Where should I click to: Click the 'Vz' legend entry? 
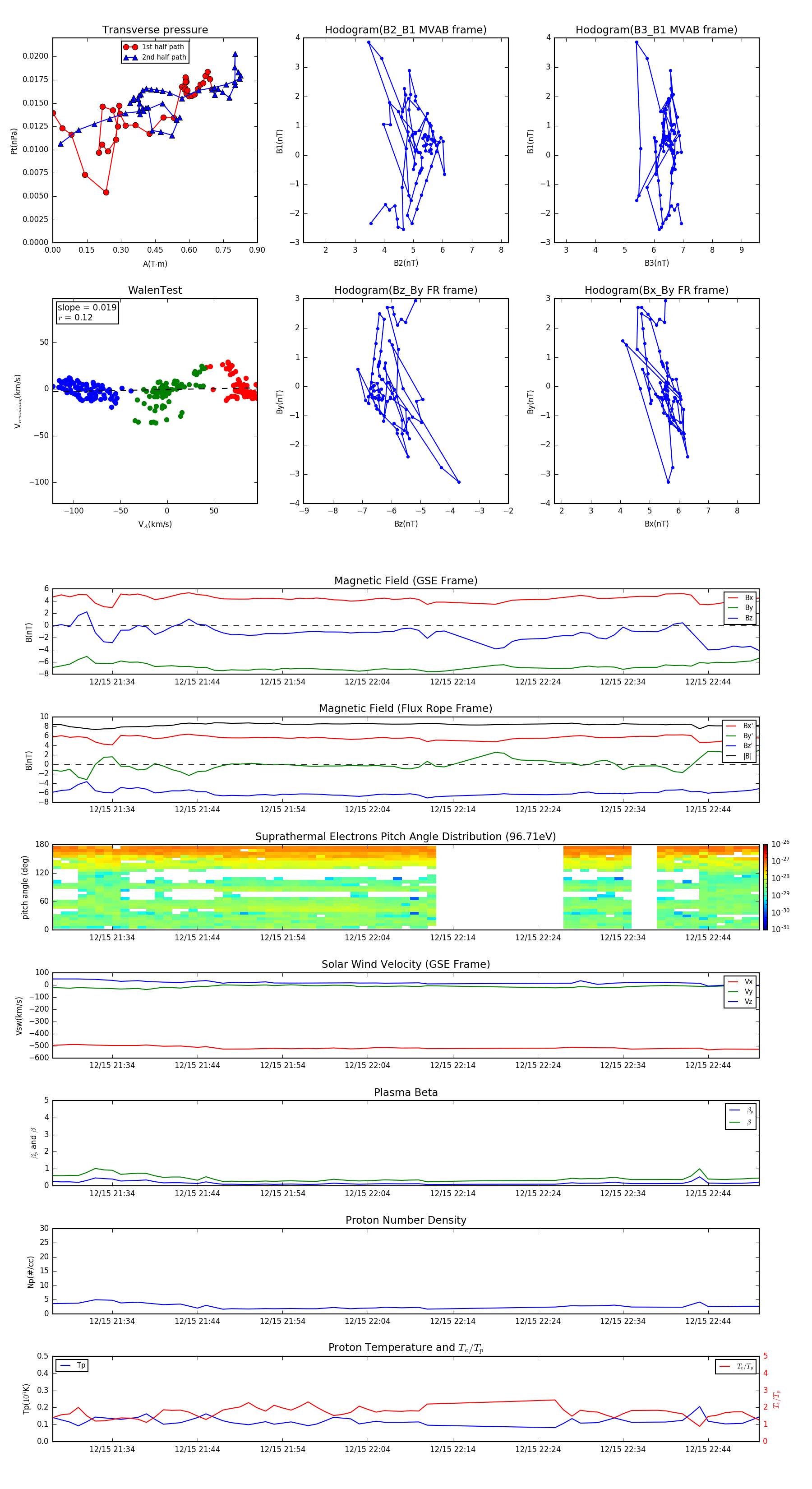[x=740, y=1002]
